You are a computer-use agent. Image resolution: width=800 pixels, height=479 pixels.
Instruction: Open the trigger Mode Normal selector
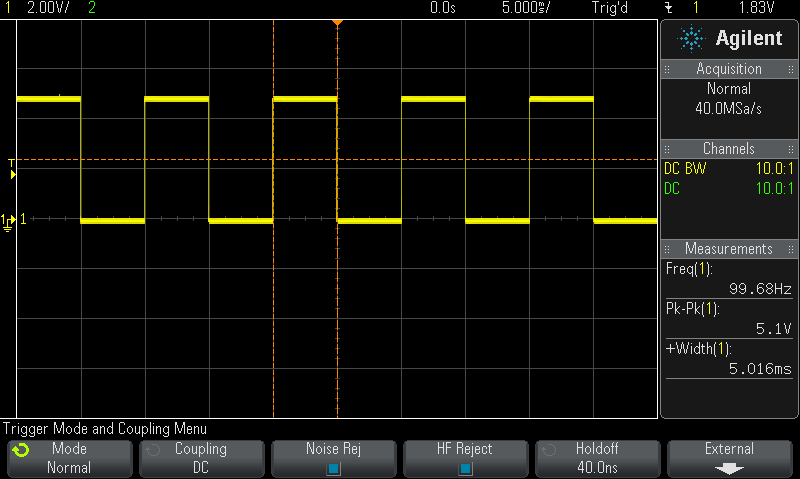pos(69,458)
